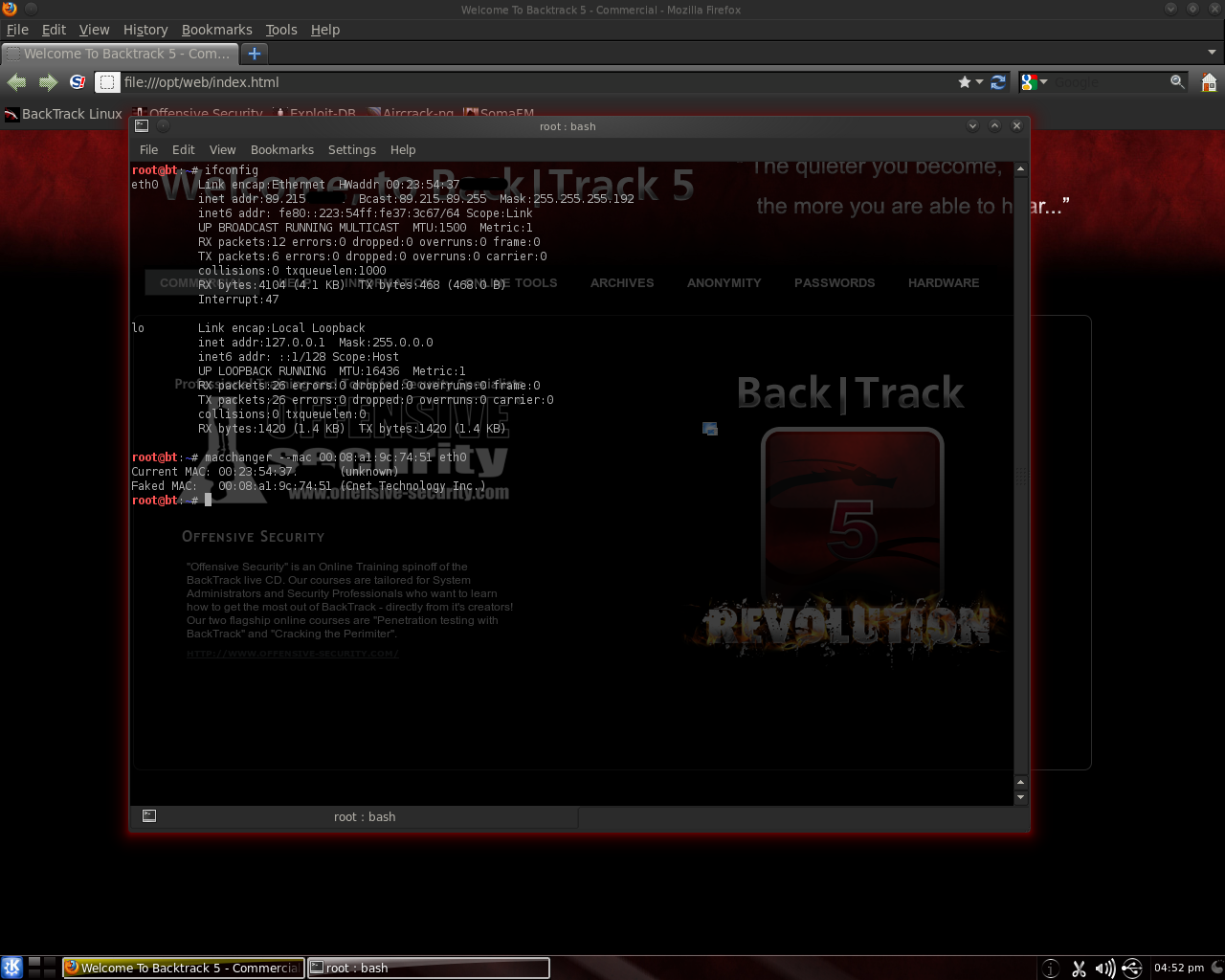Click the virtual desktop pager
The height and width of the screenshot is (980, 1225).
tap(42, 968)
